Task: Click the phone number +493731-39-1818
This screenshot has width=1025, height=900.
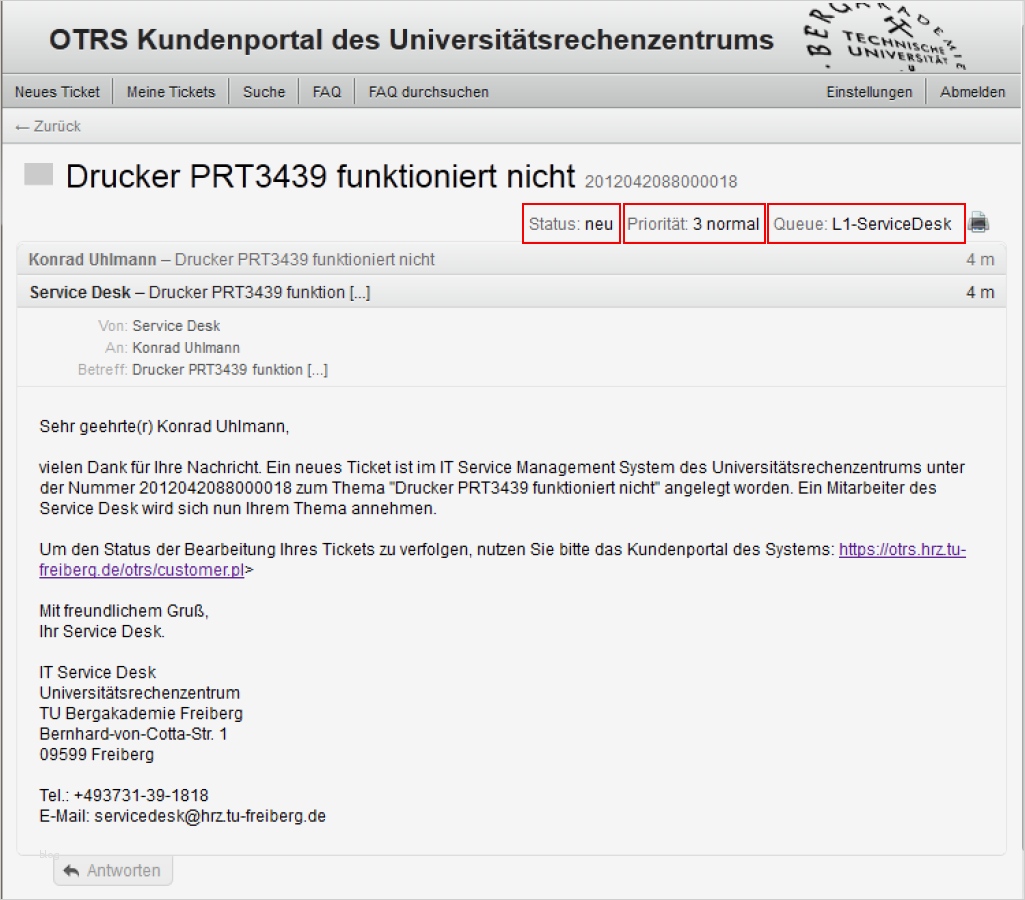Action: tap(141, 795)
